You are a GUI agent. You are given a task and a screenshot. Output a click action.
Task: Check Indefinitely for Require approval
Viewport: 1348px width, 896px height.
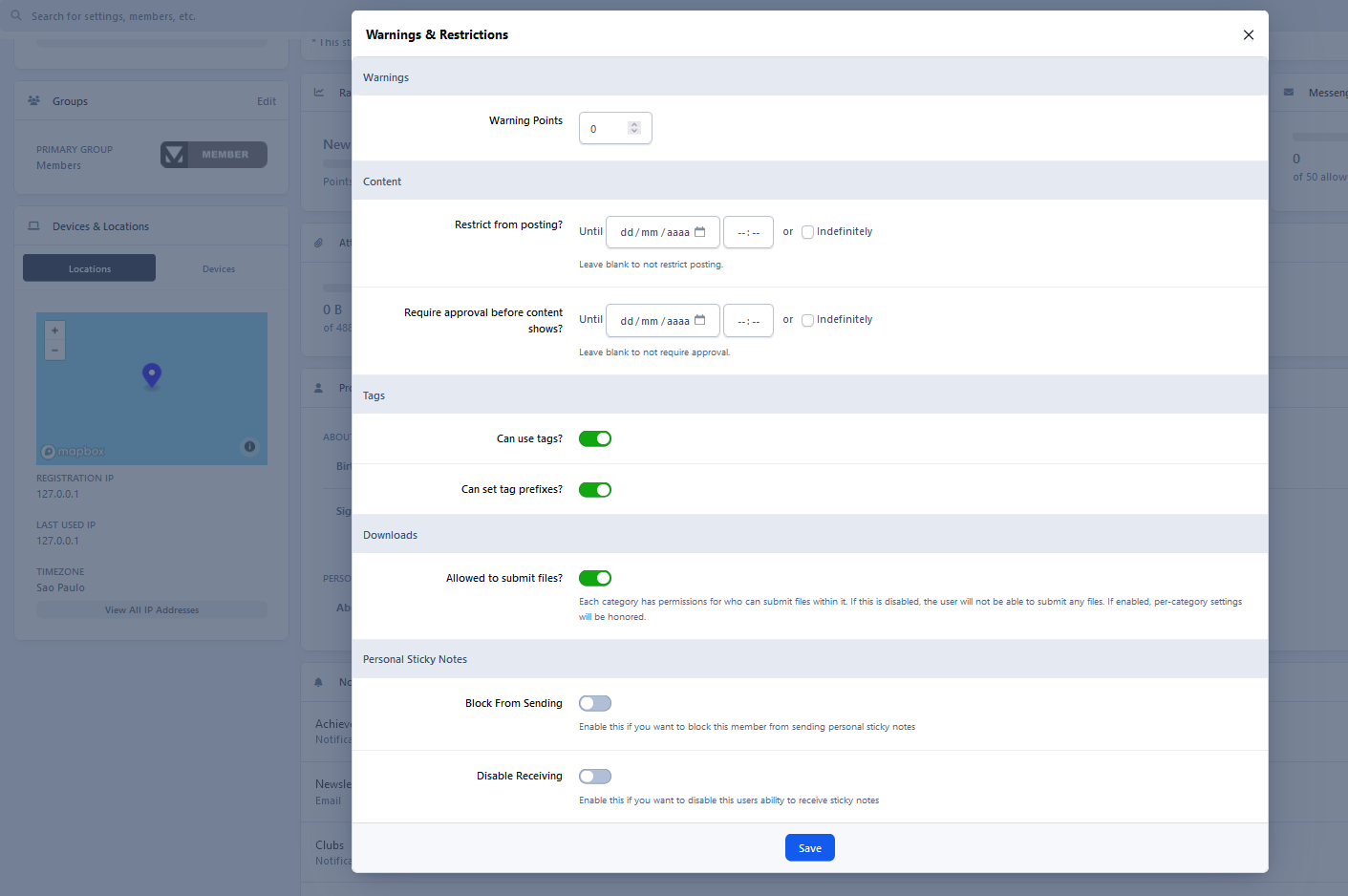pyautogui.click(x=807, y=320)
